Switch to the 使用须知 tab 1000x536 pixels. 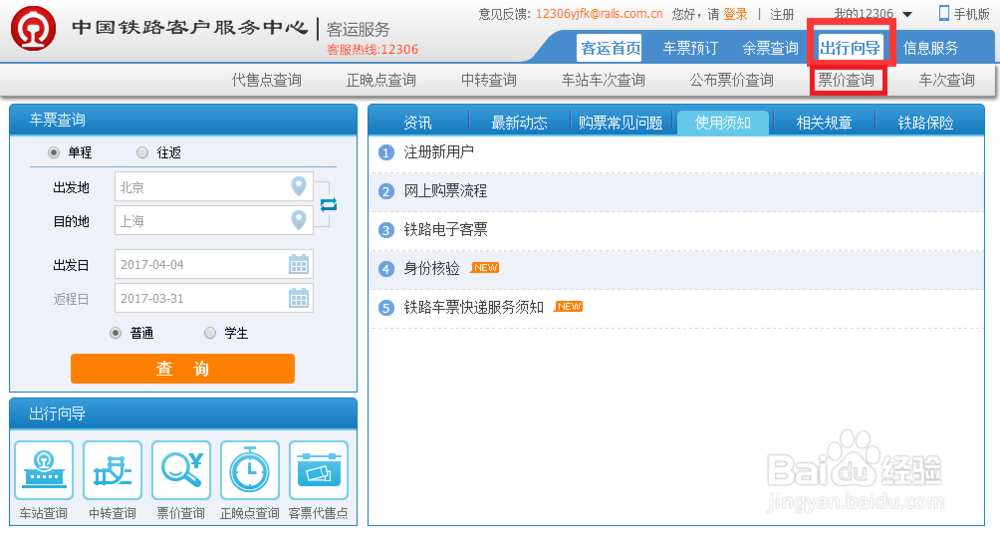(723, 123)
